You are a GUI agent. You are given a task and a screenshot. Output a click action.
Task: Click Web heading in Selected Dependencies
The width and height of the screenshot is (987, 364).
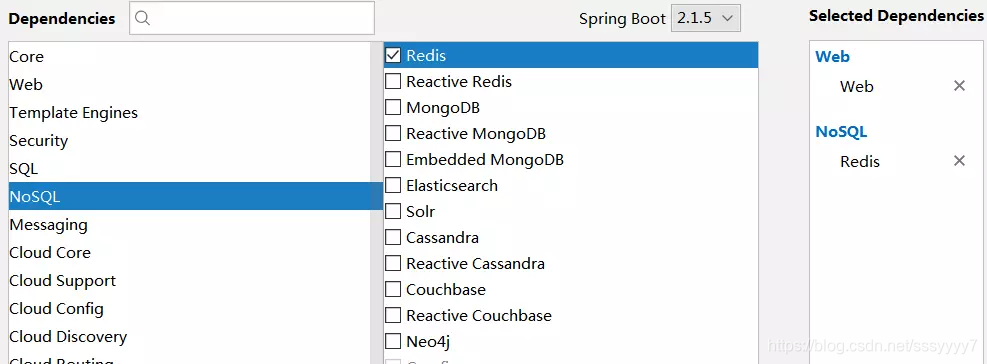832,57
